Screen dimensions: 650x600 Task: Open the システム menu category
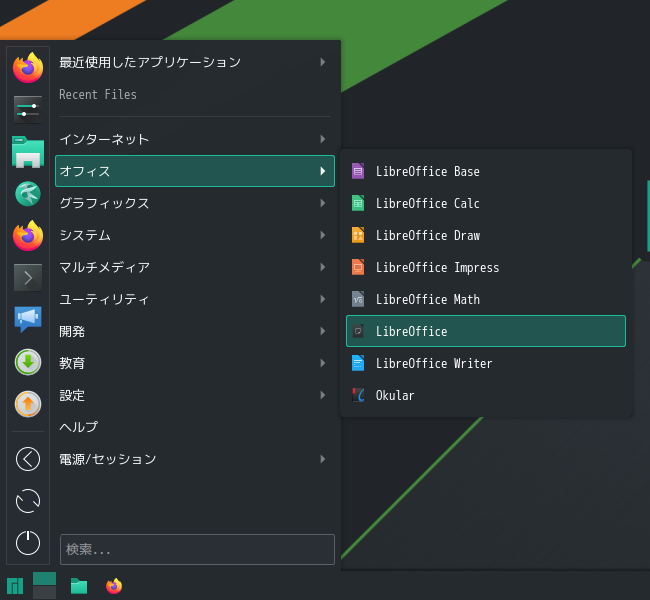195,235
